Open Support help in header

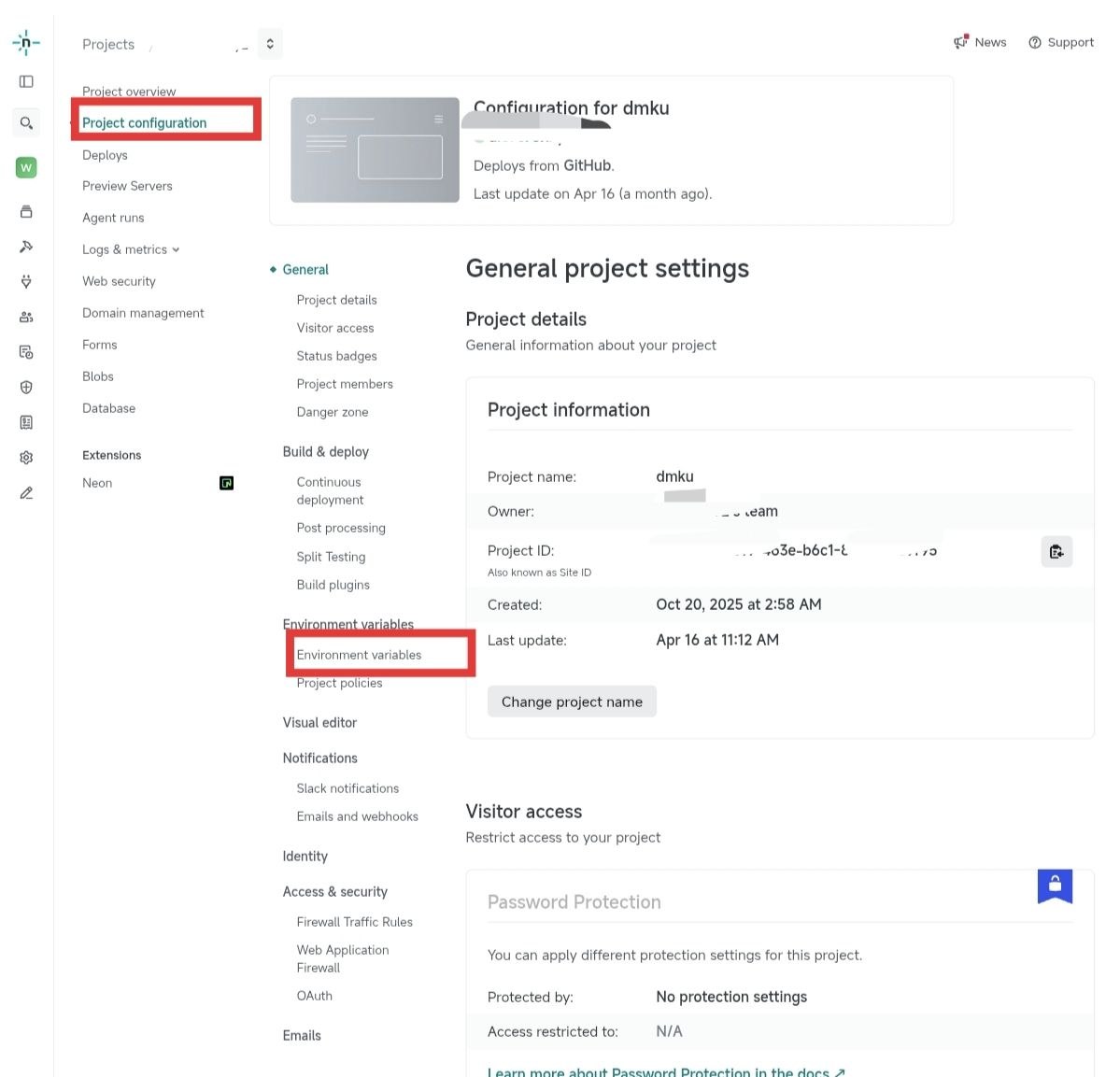1061,42
